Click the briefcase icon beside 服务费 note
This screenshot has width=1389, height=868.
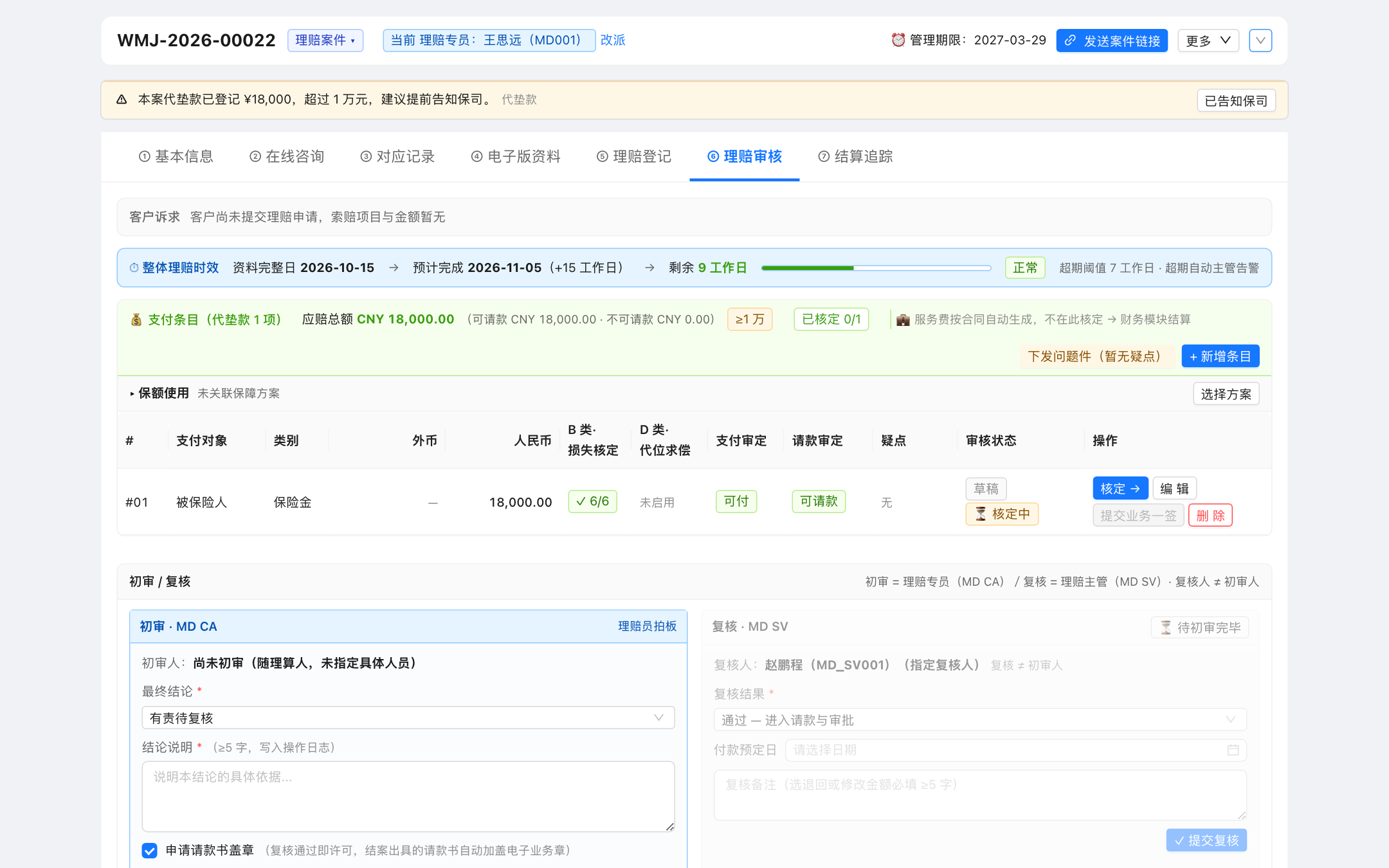(x=903, y=320)
